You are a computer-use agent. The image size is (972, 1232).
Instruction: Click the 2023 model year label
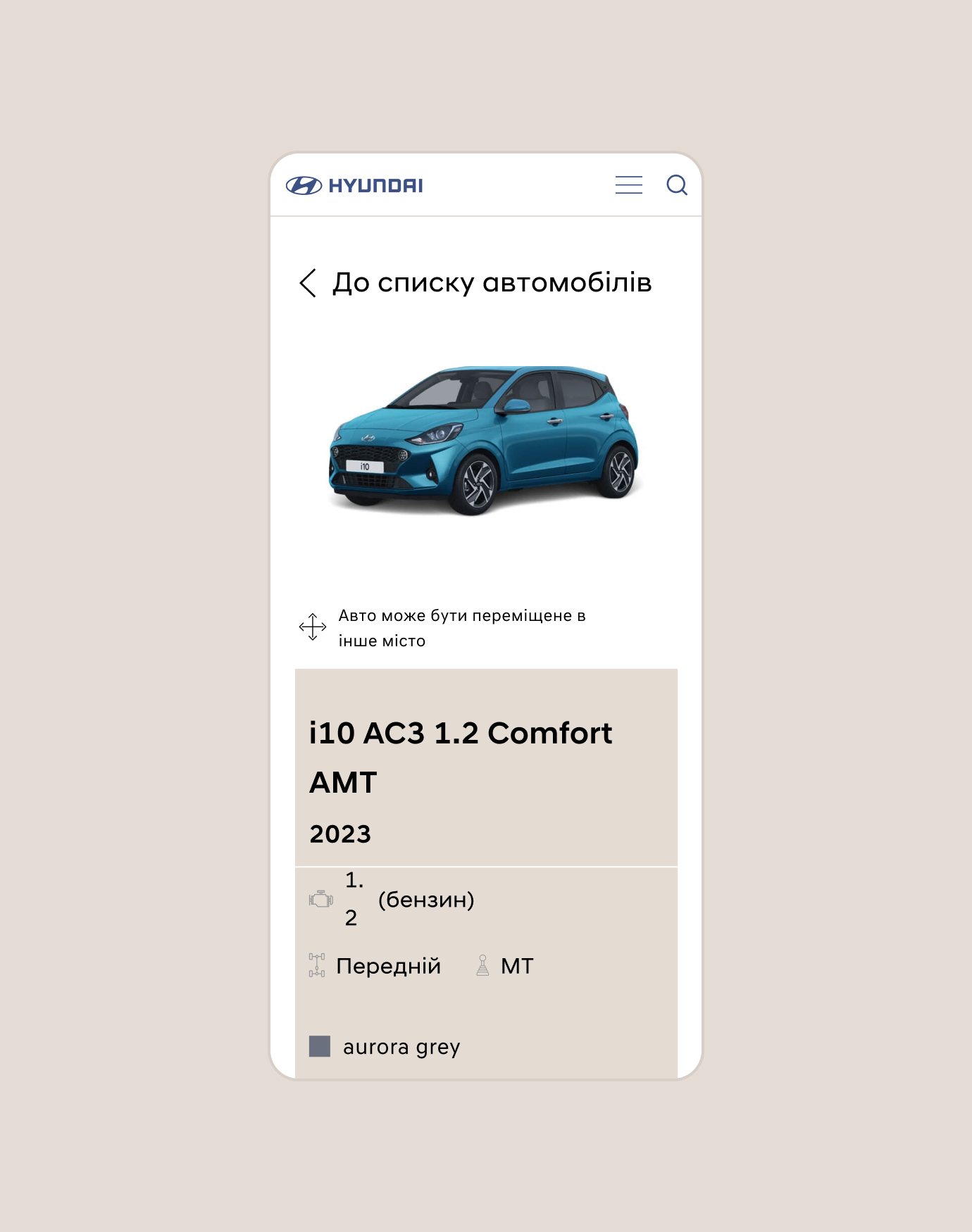340,834
